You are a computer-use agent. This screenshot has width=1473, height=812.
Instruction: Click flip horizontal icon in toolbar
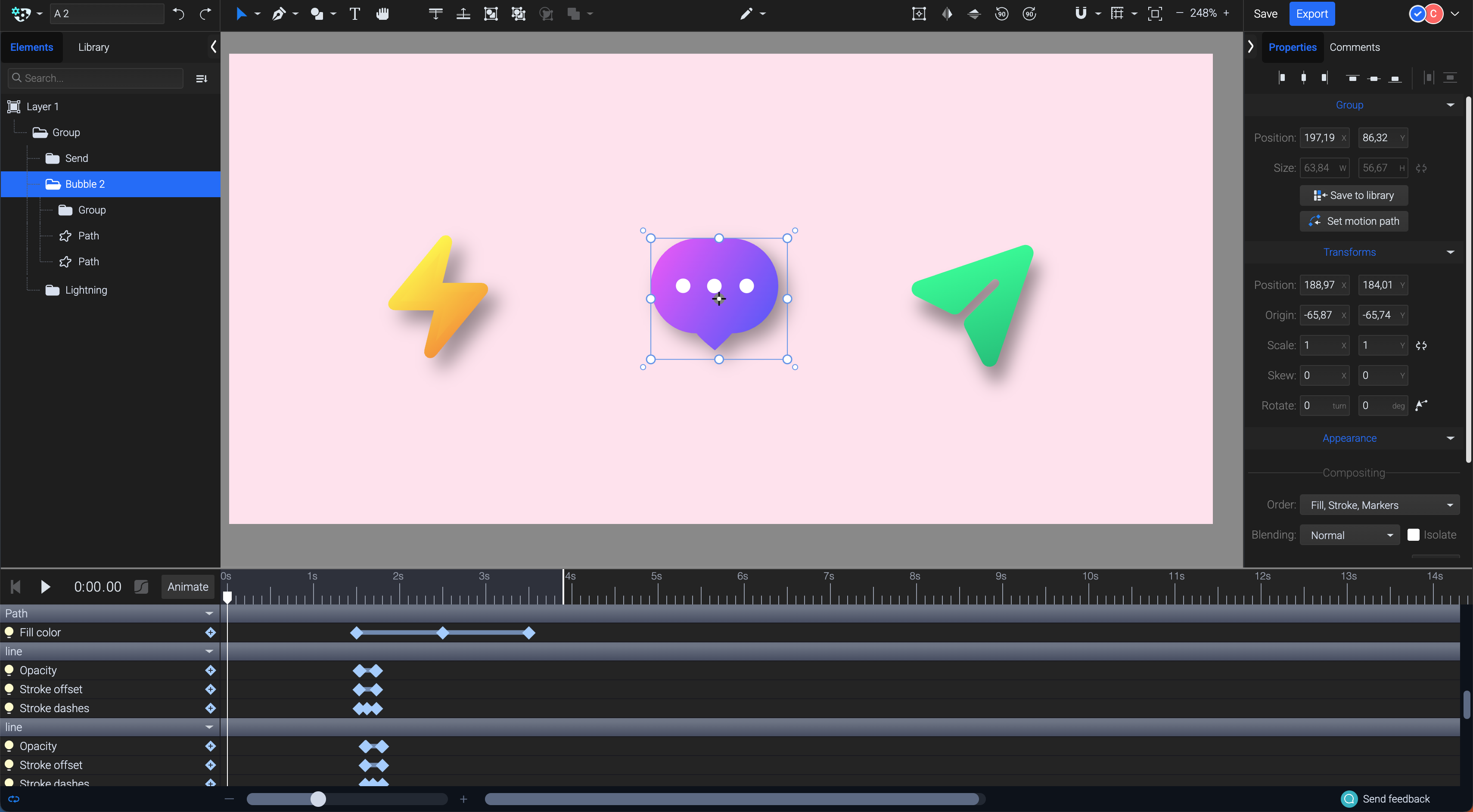point(947,14)
